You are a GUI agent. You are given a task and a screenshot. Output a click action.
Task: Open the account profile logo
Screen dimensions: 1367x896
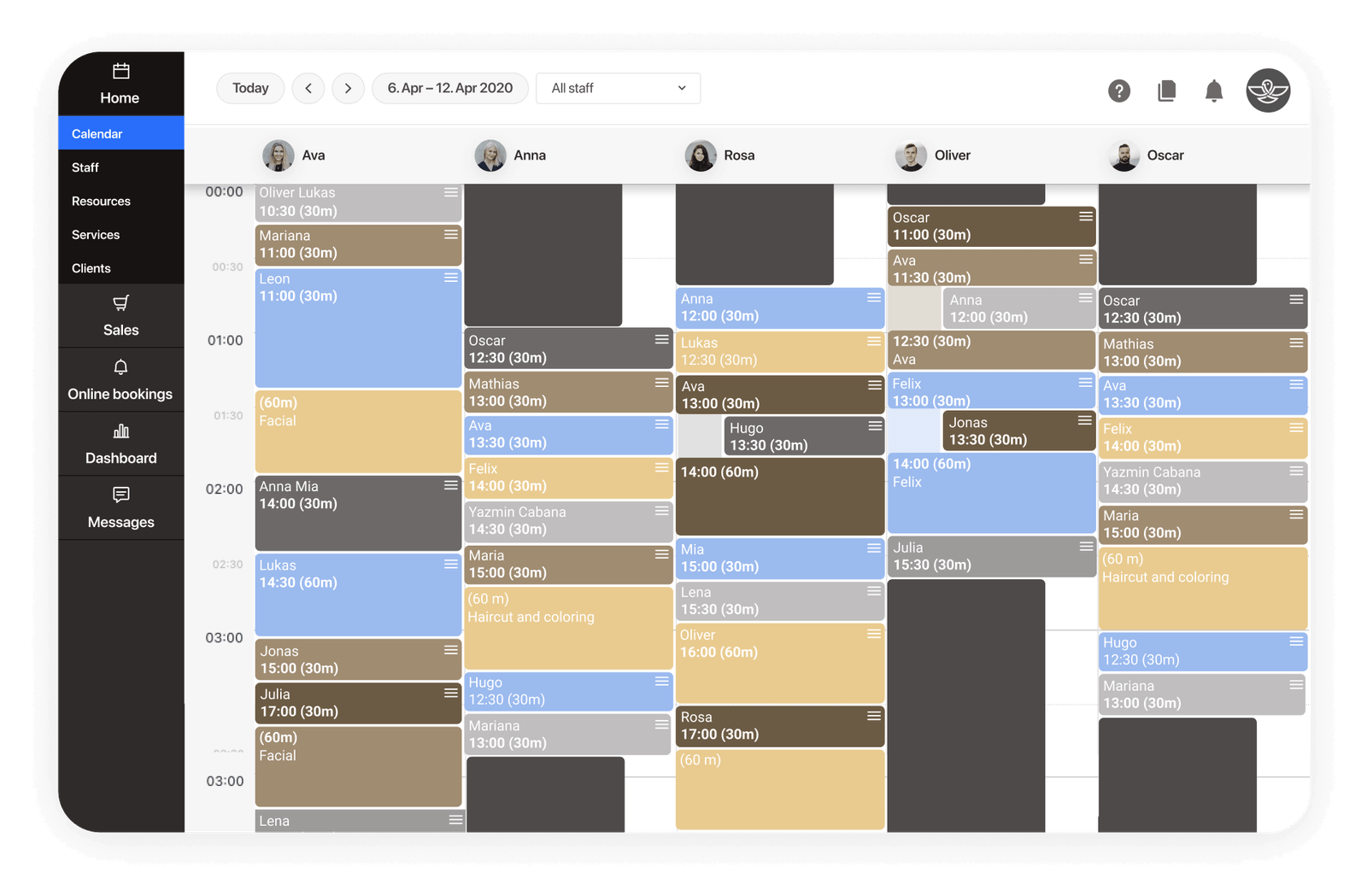(x=1267, y=91)
